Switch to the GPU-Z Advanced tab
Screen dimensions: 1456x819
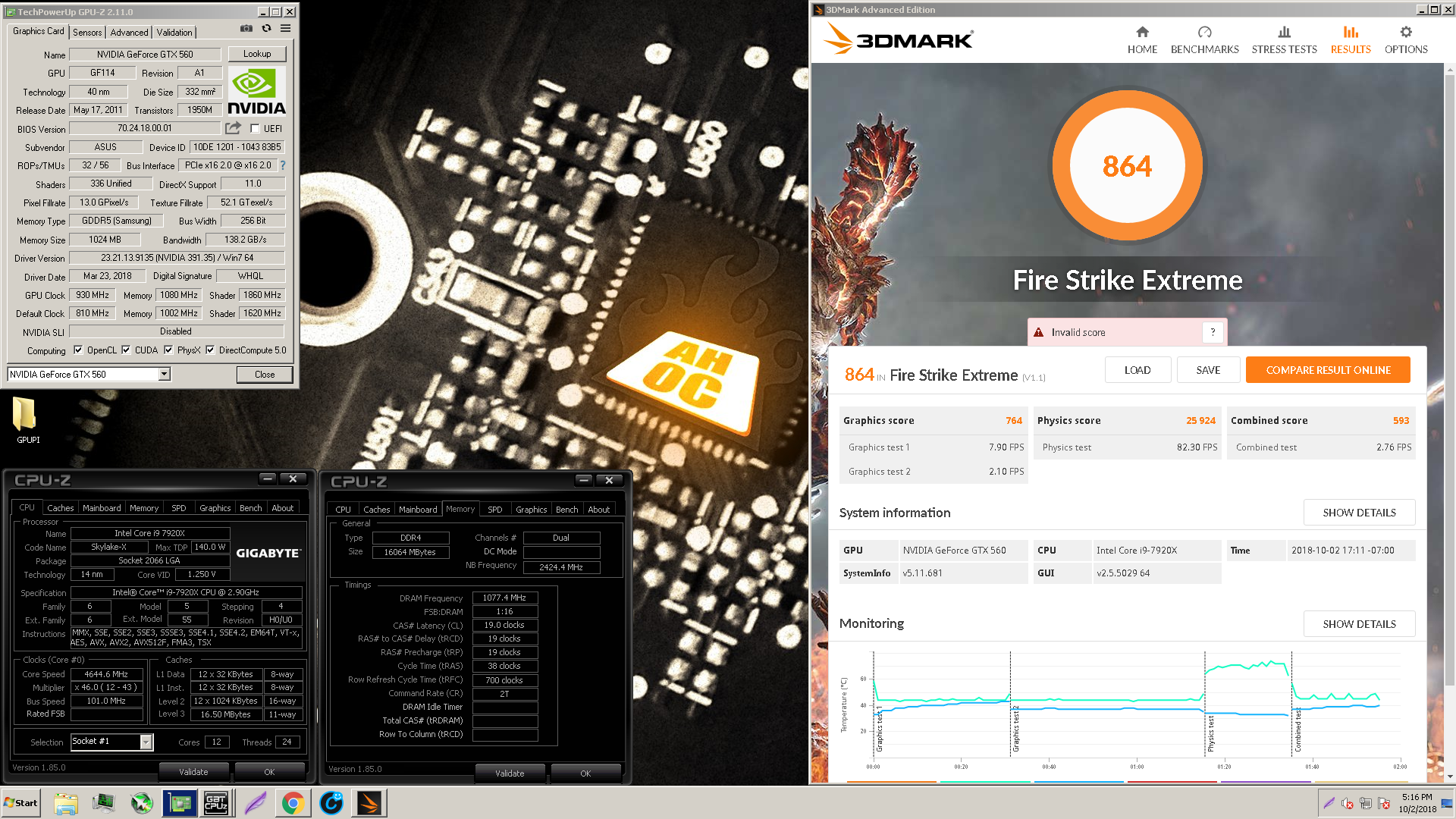pos(129,33)
